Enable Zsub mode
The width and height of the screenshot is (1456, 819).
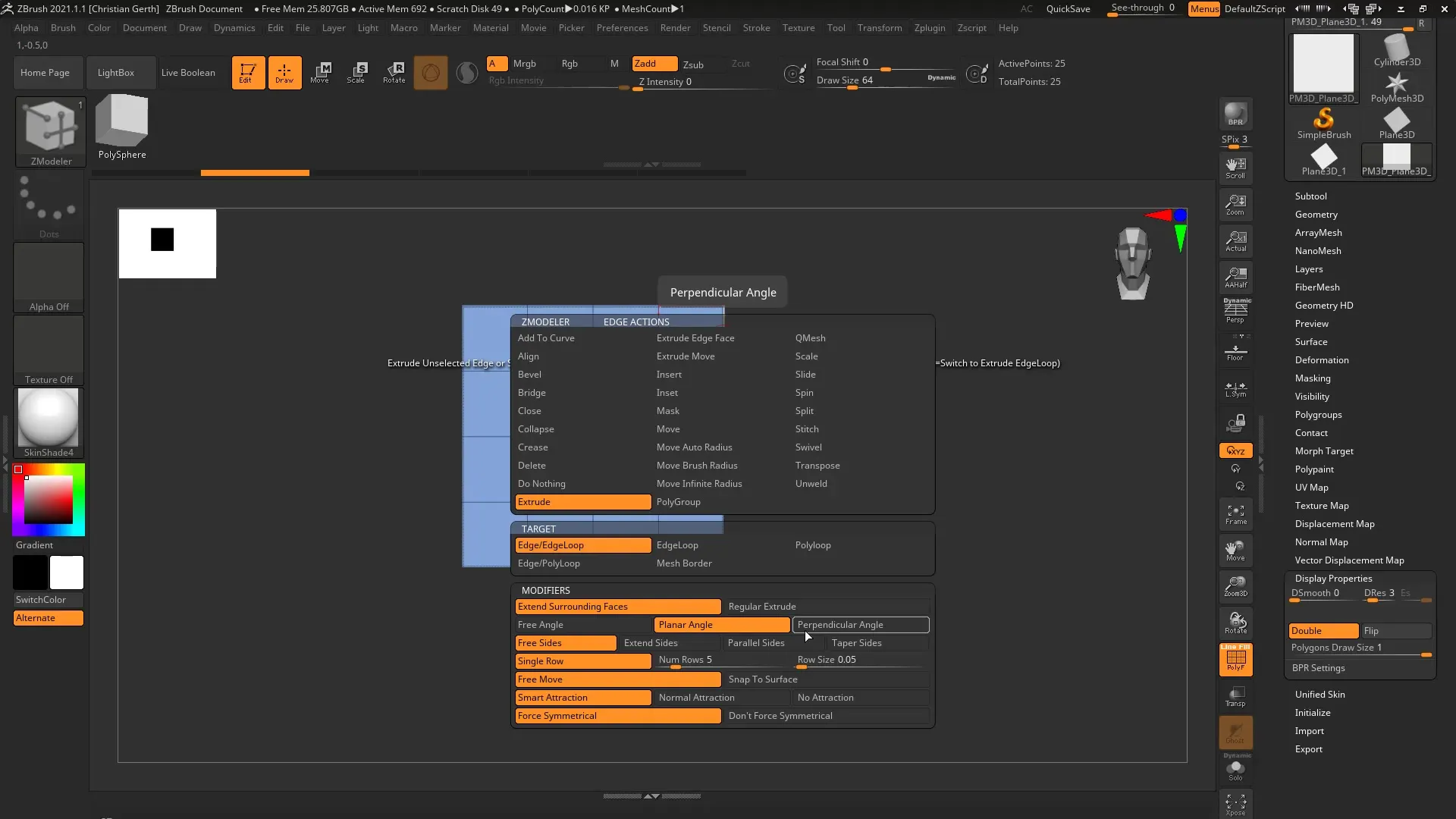pos(693,64)
